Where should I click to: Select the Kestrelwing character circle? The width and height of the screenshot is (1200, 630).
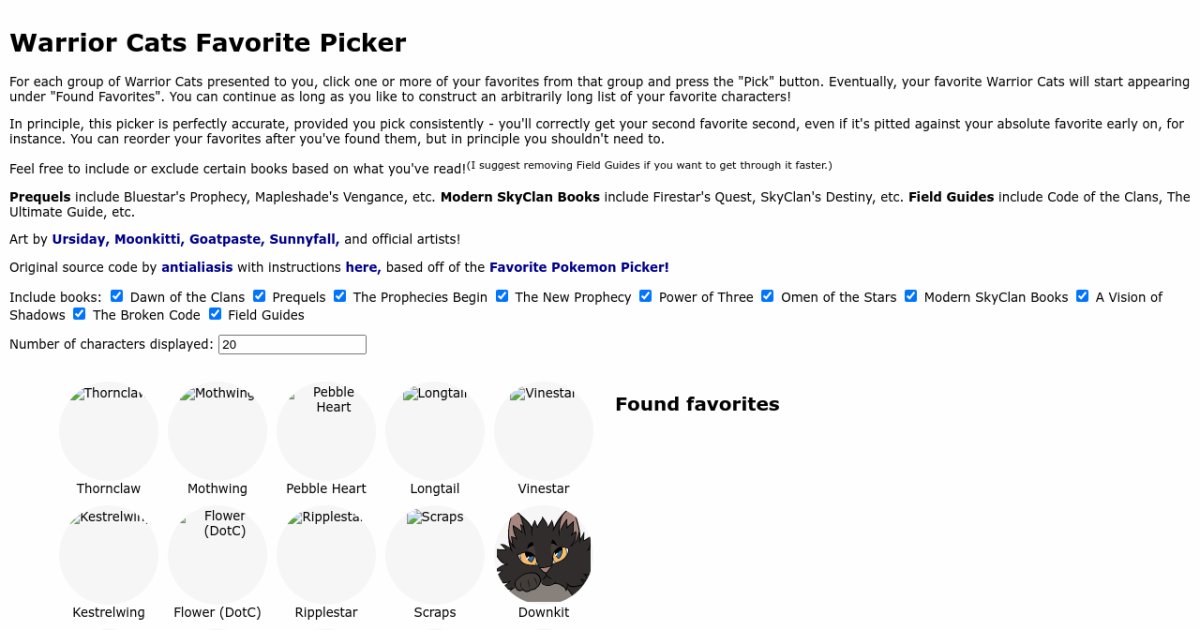[x=109, y=556]
